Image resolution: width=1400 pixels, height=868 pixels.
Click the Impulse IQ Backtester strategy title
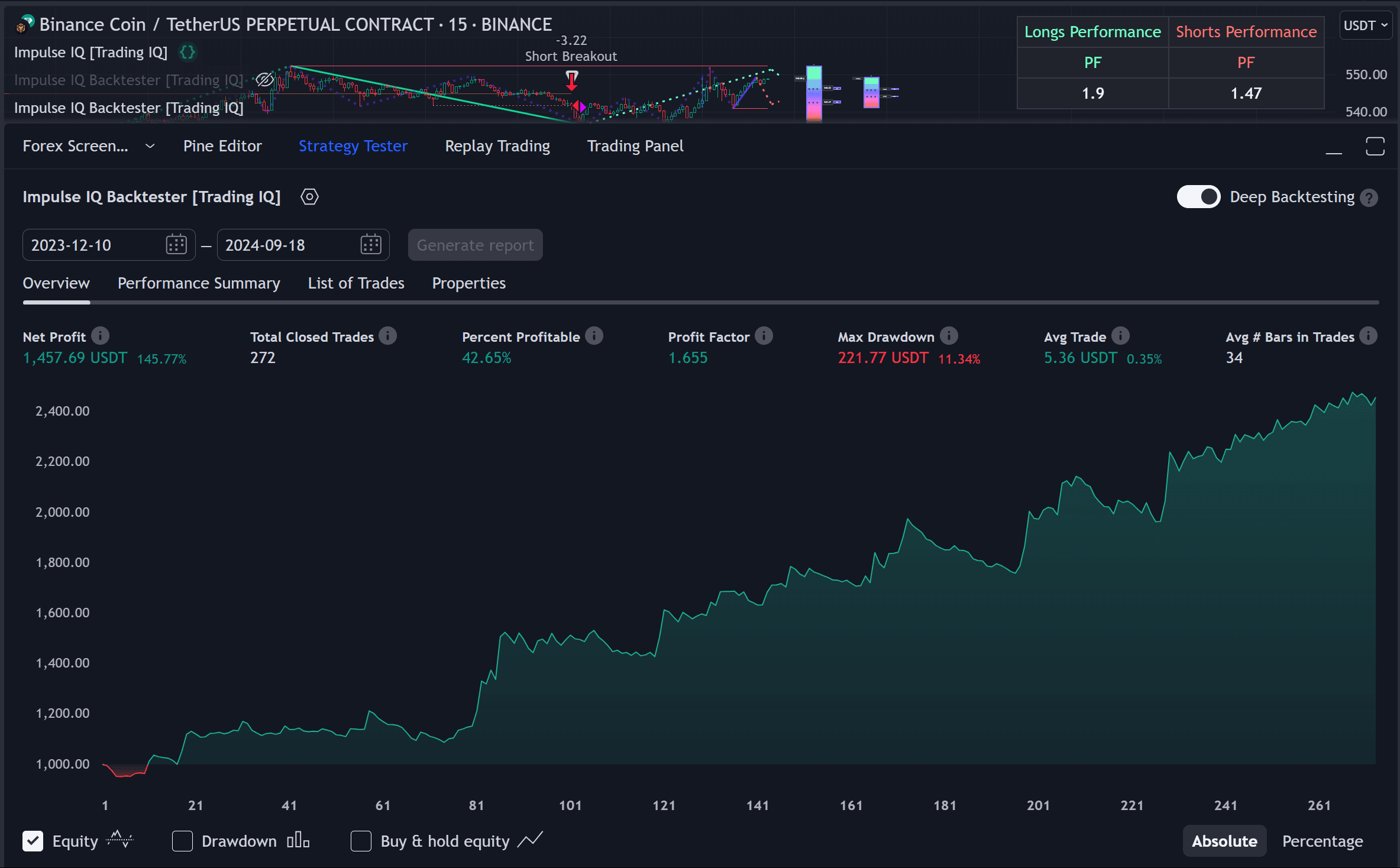click(151, 197)
